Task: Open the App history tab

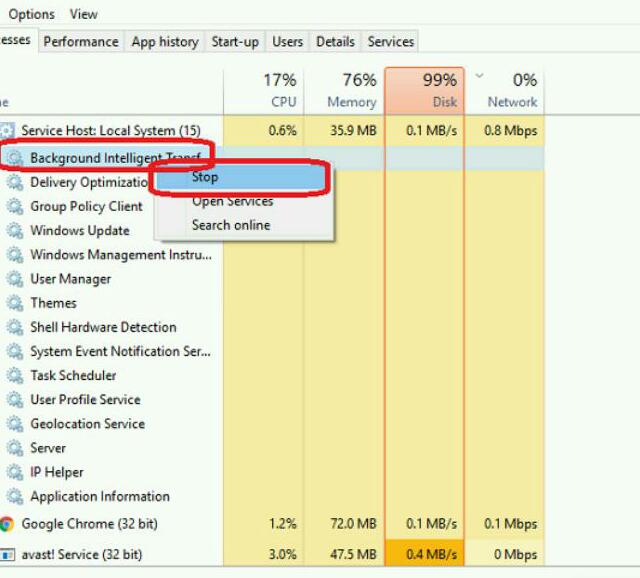Action: pos(164,42)
